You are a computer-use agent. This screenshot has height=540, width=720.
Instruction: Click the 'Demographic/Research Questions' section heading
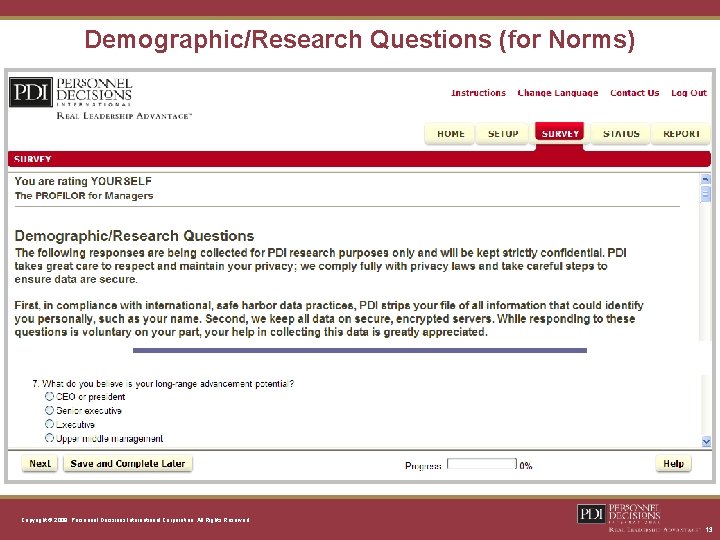(134, 236)
